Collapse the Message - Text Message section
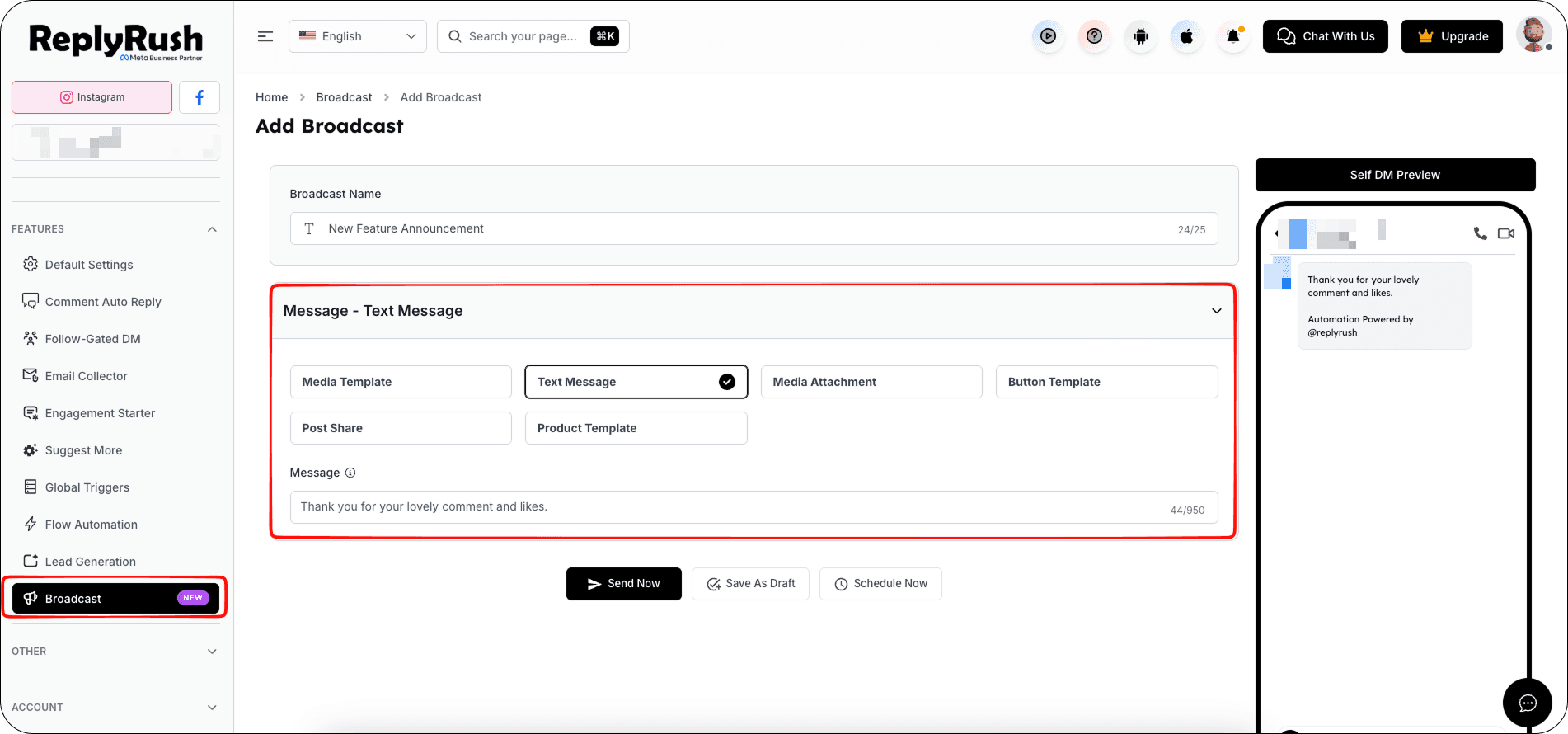 (x=1216, y=311)
